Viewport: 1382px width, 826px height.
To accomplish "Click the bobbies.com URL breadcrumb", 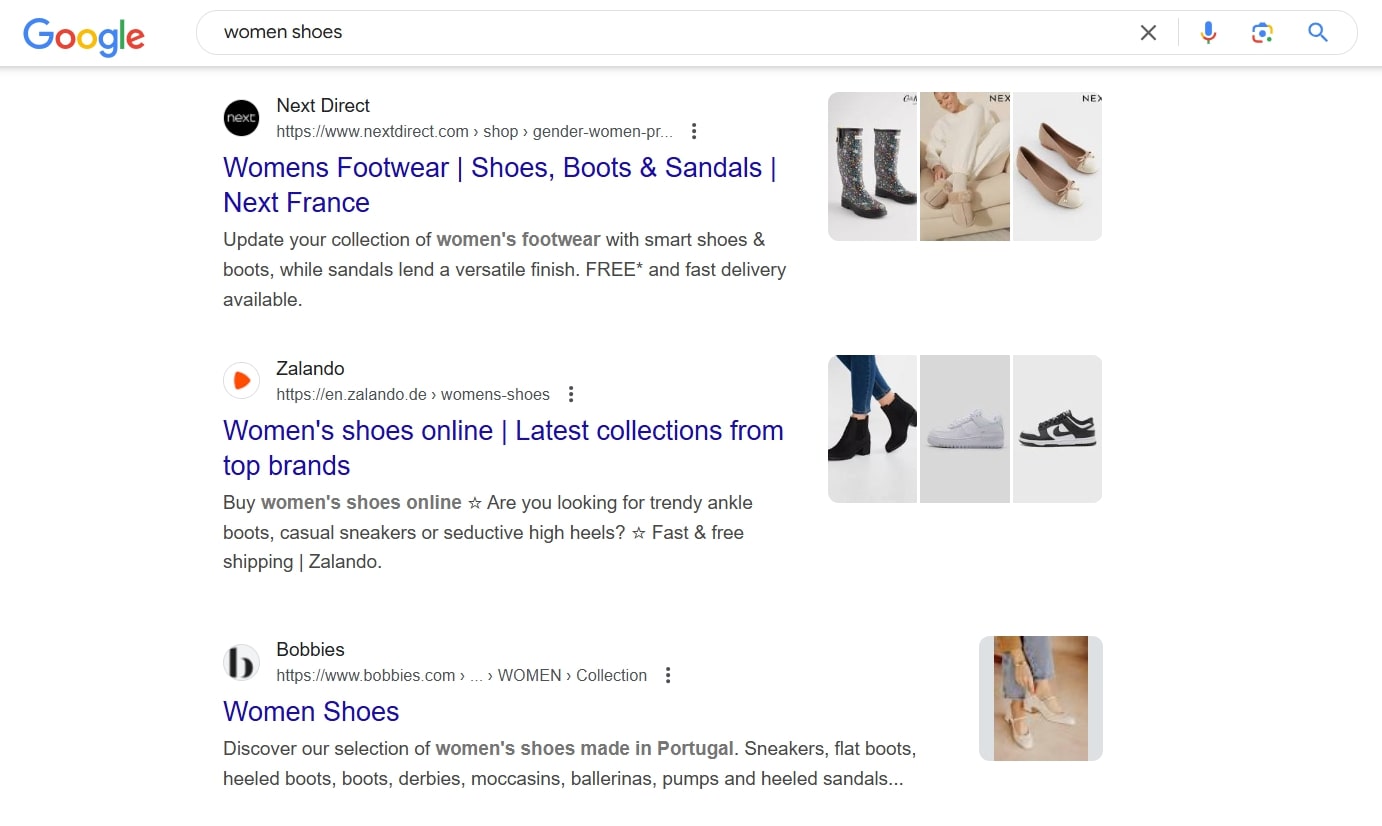I will point(462,675).
